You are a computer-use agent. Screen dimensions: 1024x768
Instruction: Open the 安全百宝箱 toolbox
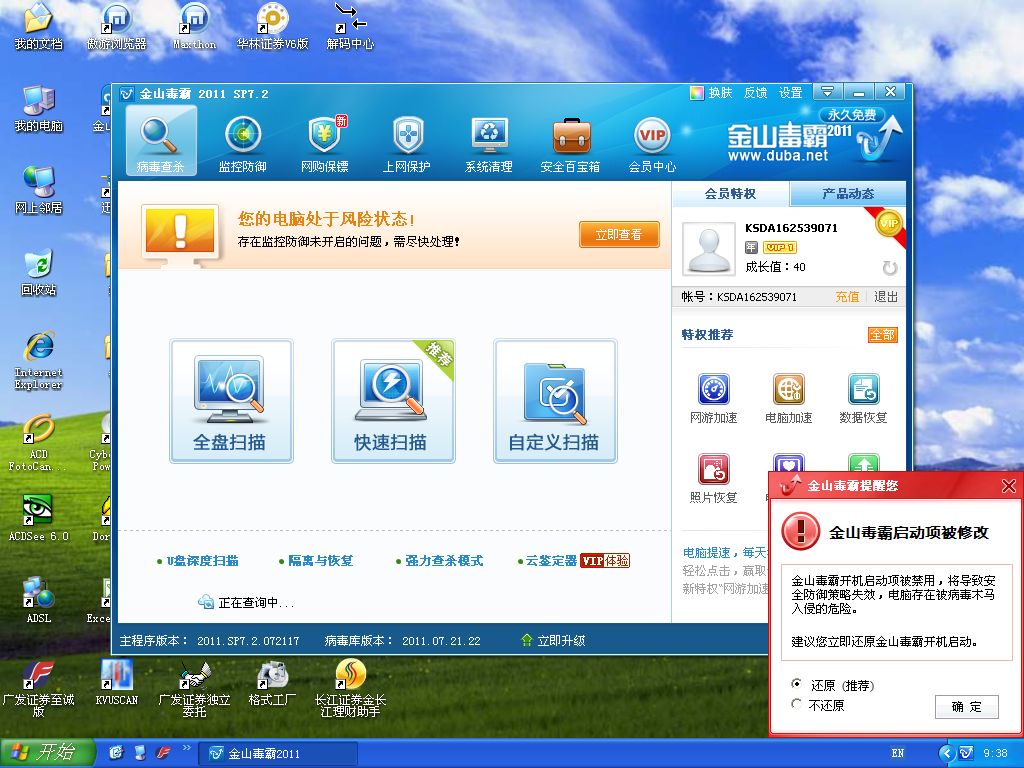pyautogui.click(x=571, y=143)
